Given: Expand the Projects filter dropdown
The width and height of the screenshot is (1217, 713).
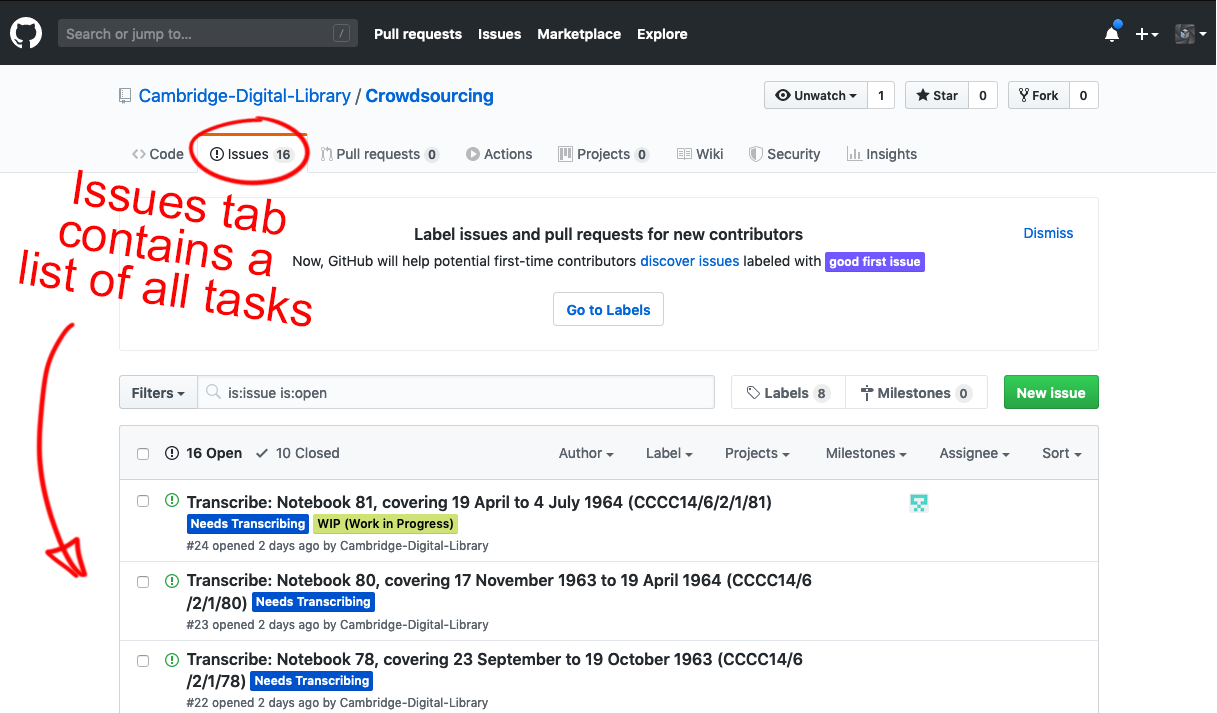Looking at the screenshot, I should point(757,453).
